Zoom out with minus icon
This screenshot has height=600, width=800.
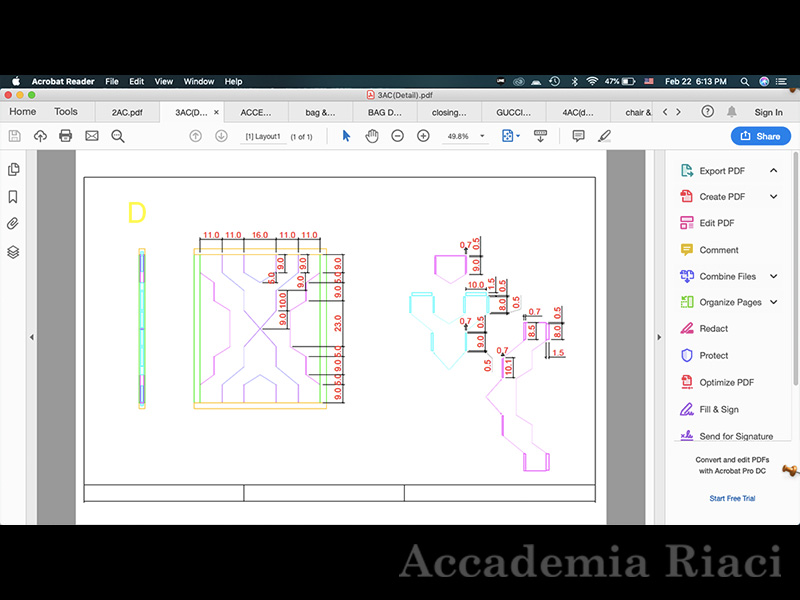click(397, 136)
